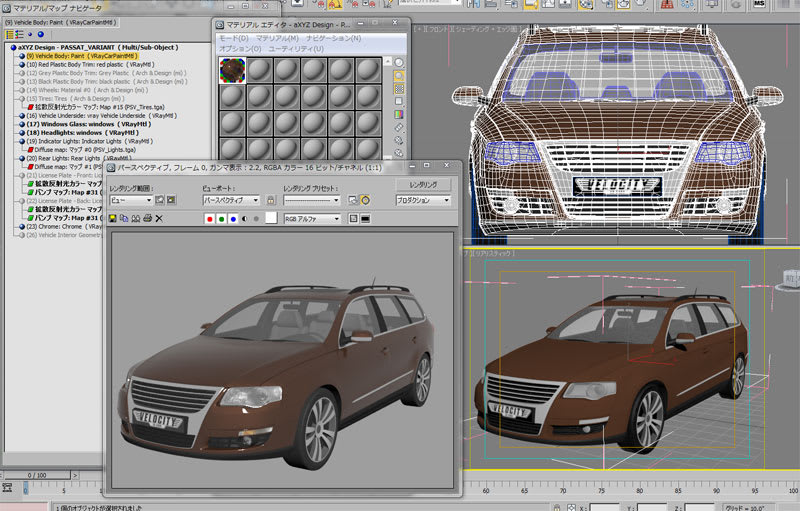Click the Sample Type sphere icon in Material Editor
Viewport: 800px width, 511px height.
pyautogui.click(x=398, y=63)
